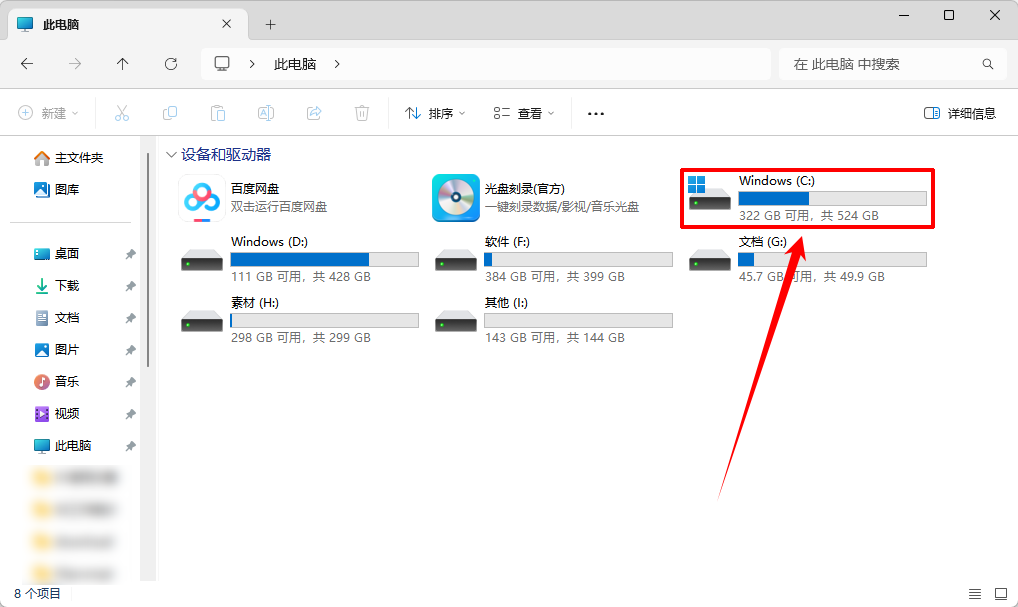This screenshot has height=607, width=1018.
Task: Open 此电脑 in the sidebar
Action: [x=62, y=445]
